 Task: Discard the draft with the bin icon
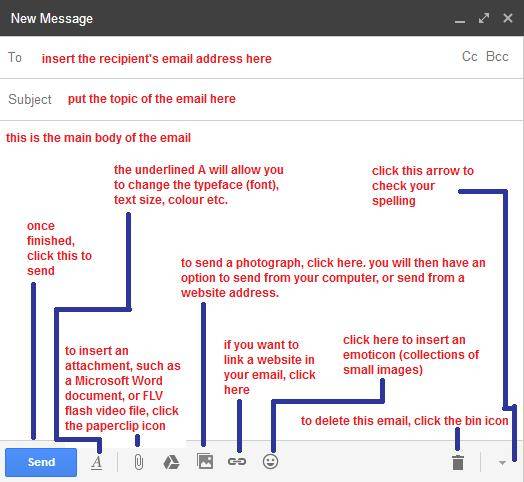click(458, 462)
